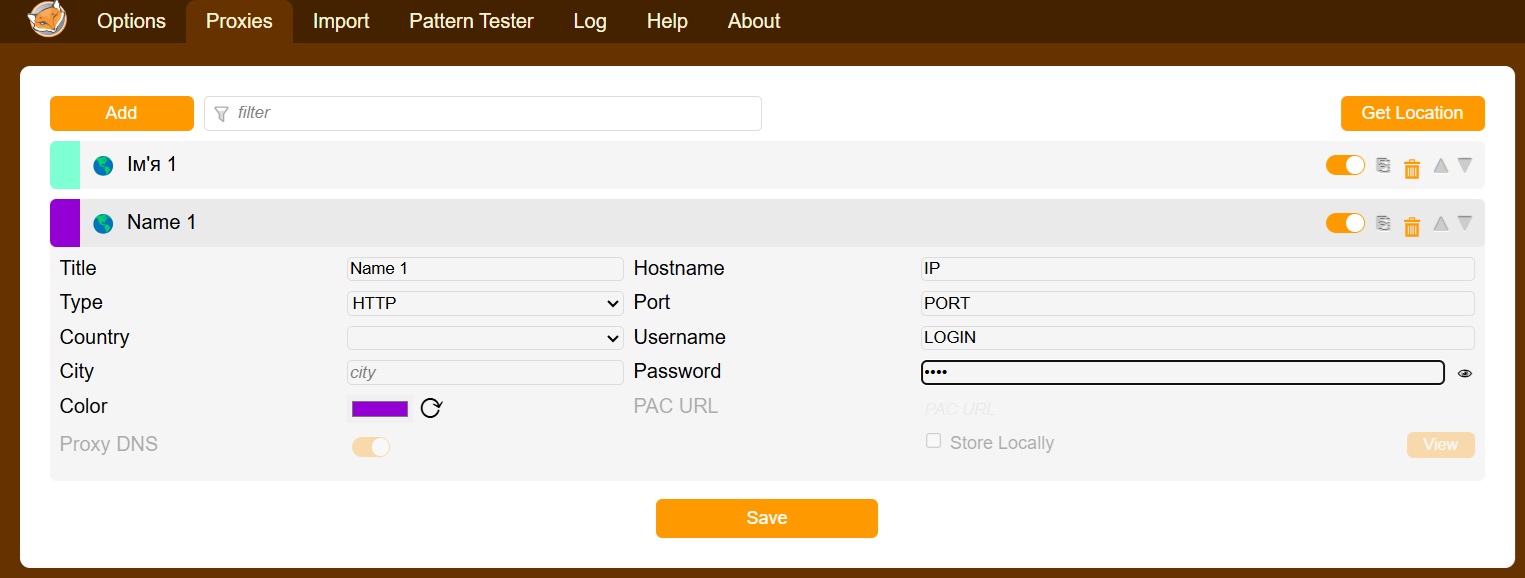Reset color with the refresh icon

coord(431,408)
